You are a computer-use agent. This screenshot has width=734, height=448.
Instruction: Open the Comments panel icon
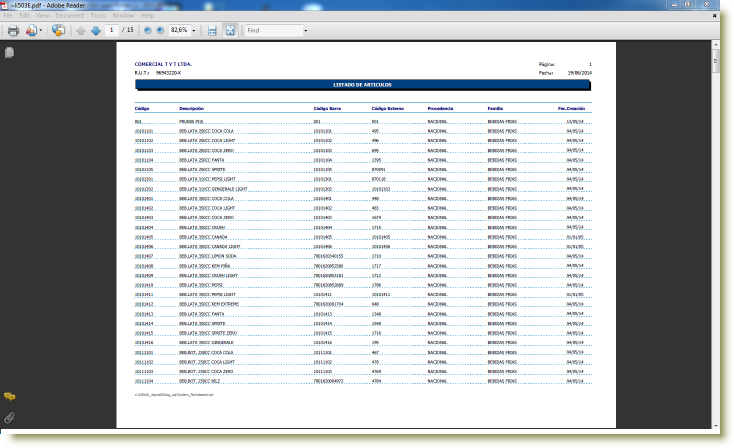click(x=9, y=397)
